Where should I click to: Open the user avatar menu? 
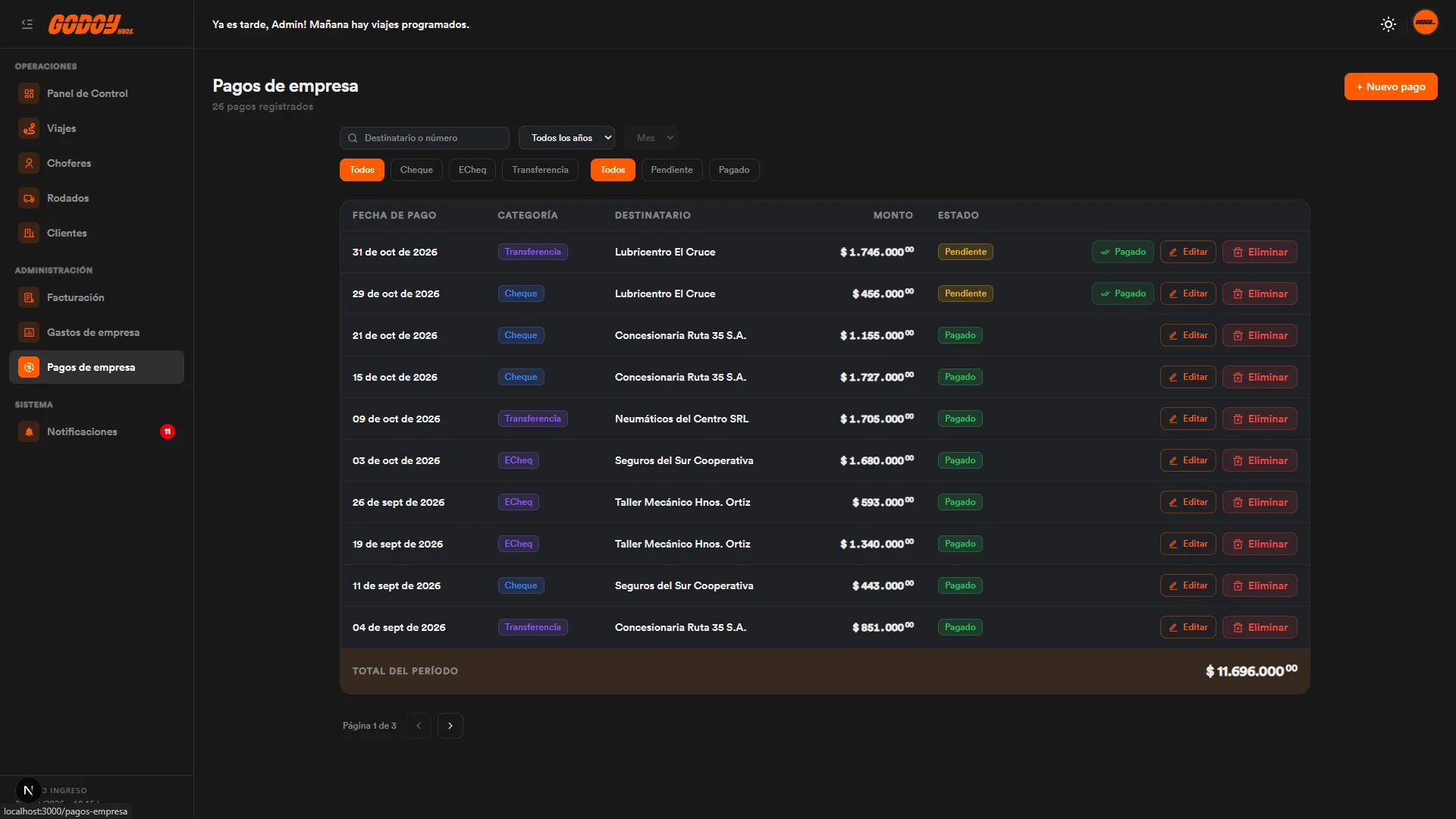[x=1426, y=23]
